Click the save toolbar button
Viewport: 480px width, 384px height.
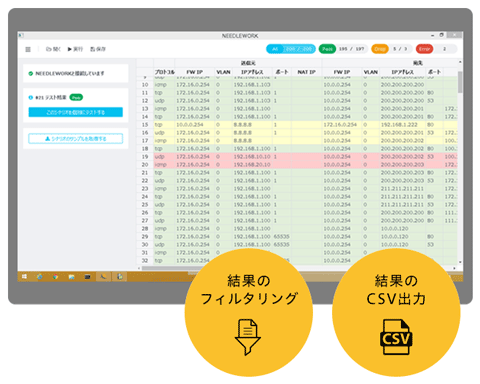coord(98,49)
